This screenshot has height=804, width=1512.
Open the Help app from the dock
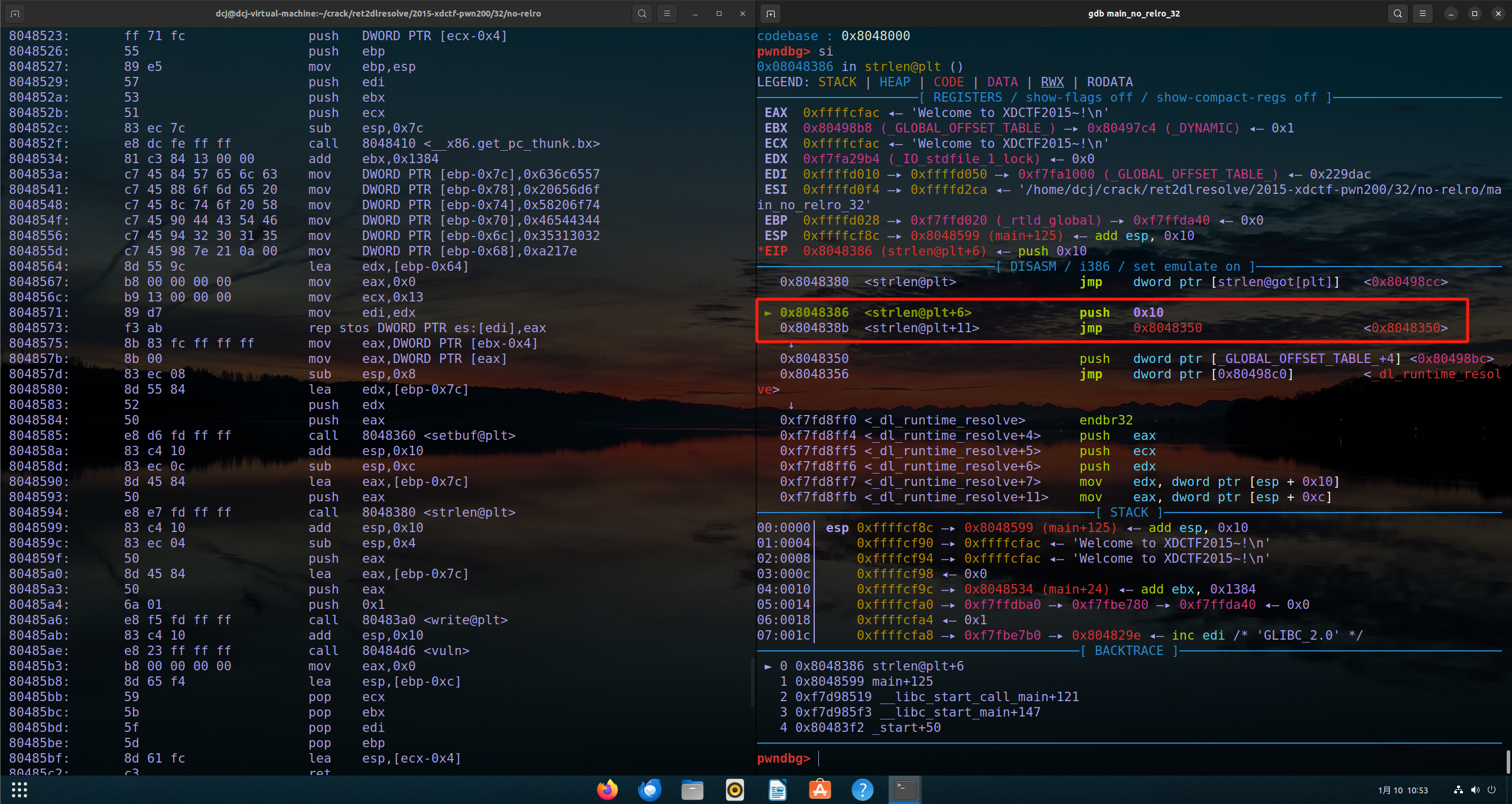pyautogui.click(x=862, y=790)
